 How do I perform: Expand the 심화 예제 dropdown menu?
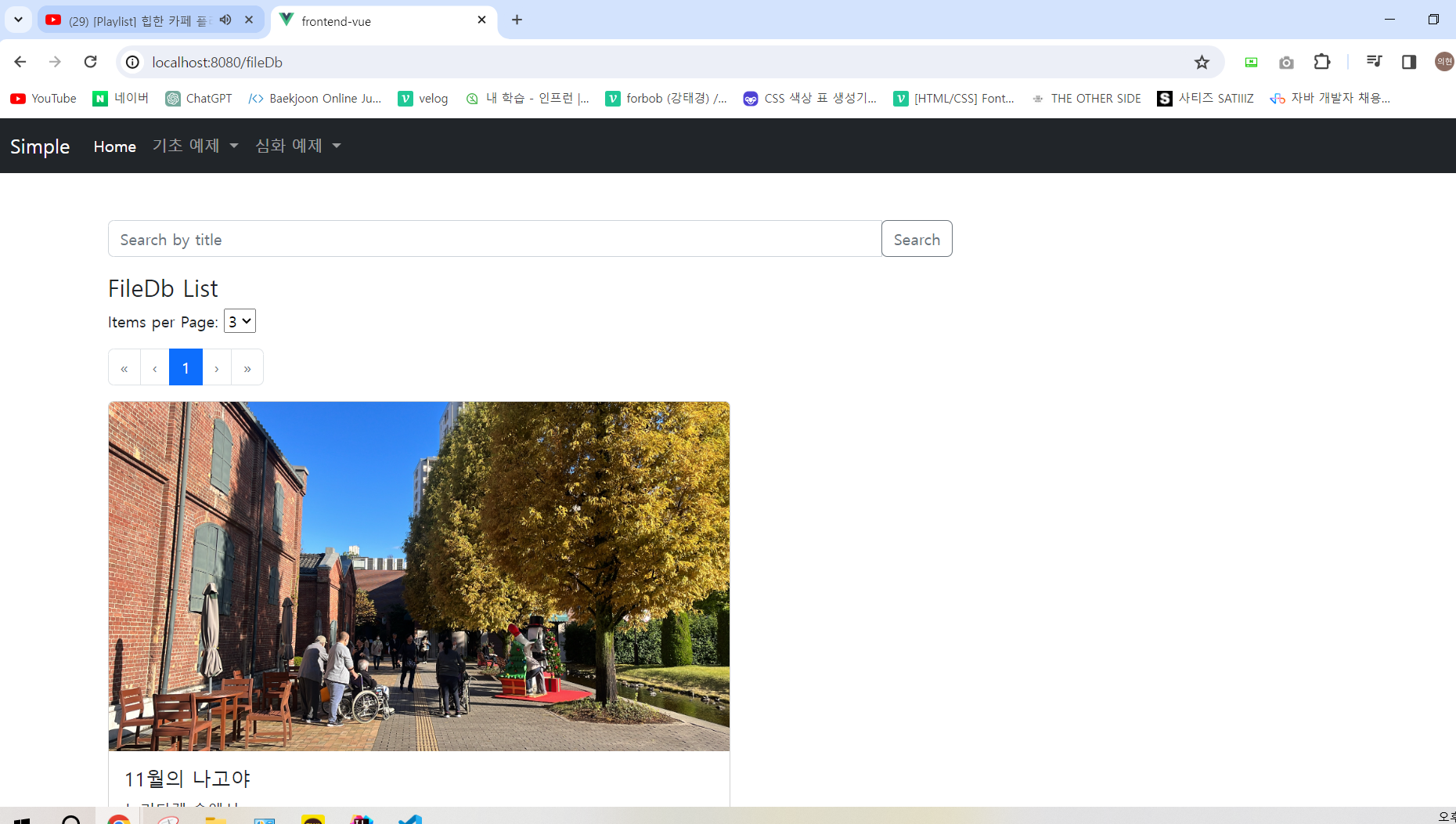tap(298, 146)
